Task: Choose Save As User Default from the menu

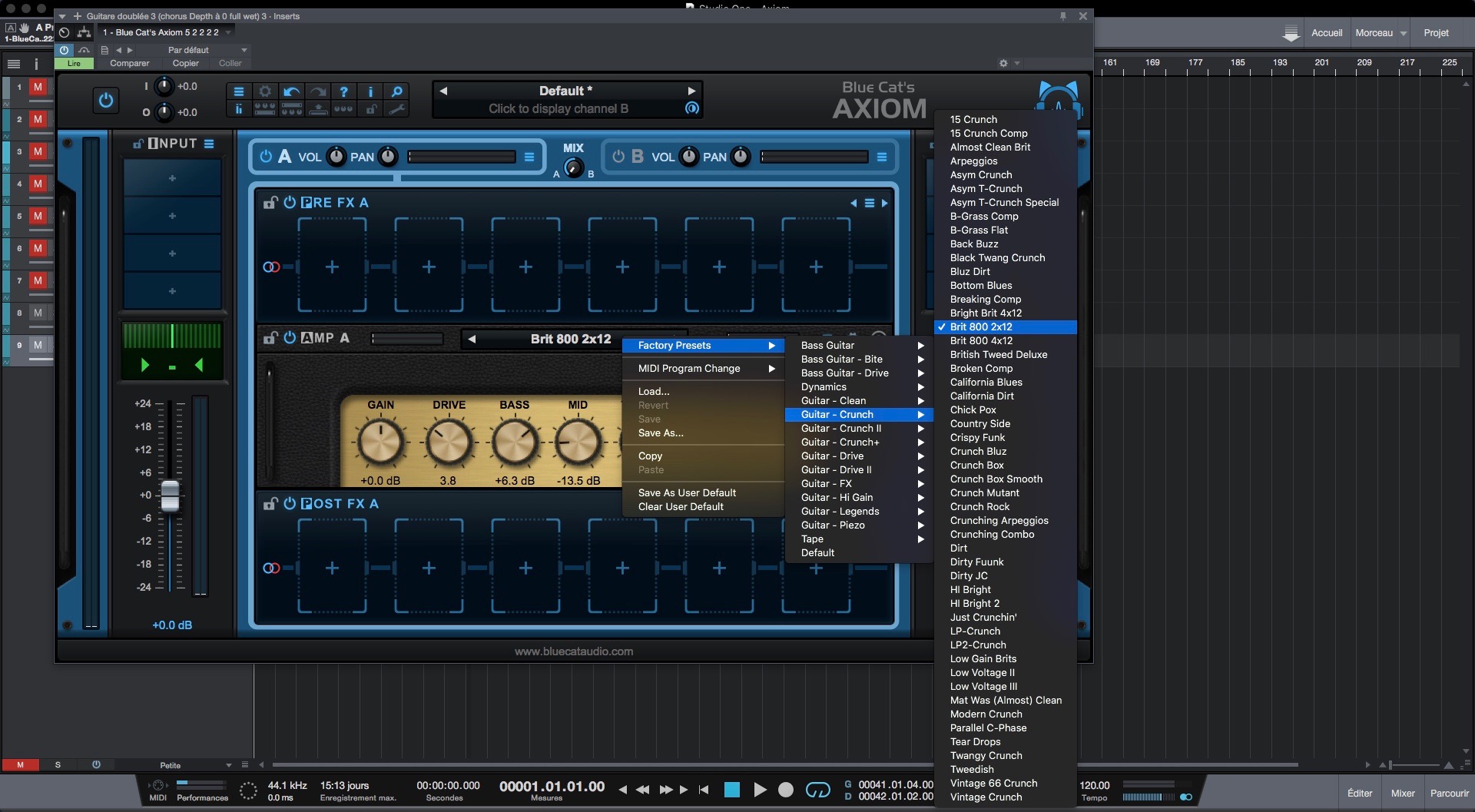Action: [686, 492]
